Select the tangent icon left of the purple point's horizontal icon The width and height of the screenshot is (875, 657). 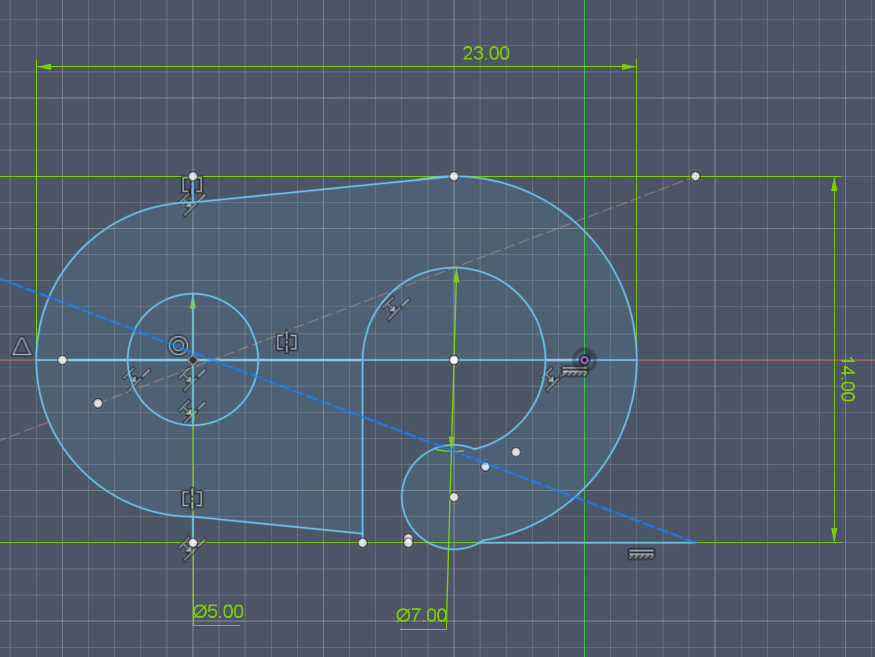[551, 378]
